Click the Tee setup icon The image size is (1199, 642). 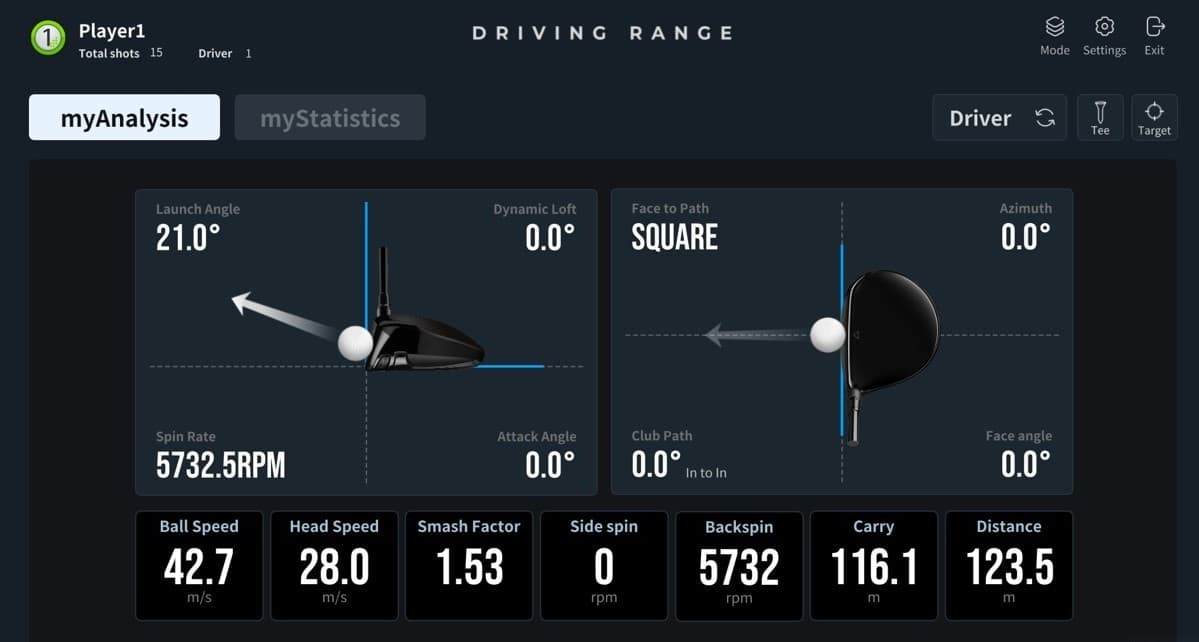(1100, 117)
